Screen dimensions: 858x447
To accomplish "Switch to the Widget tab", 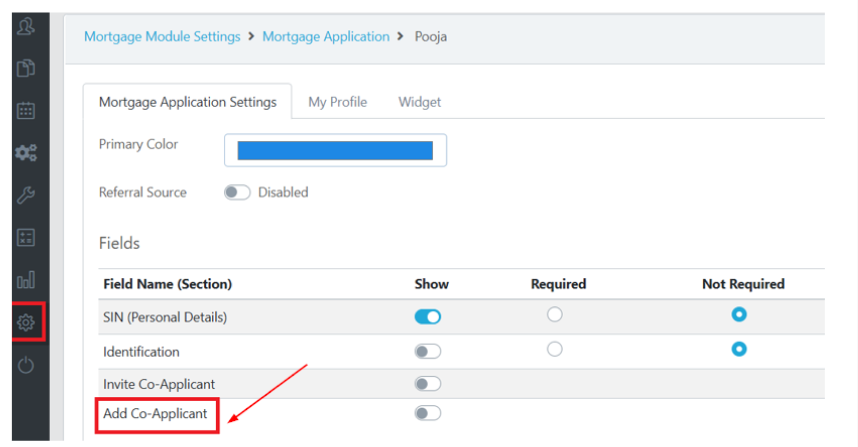I will coord(419,102).
